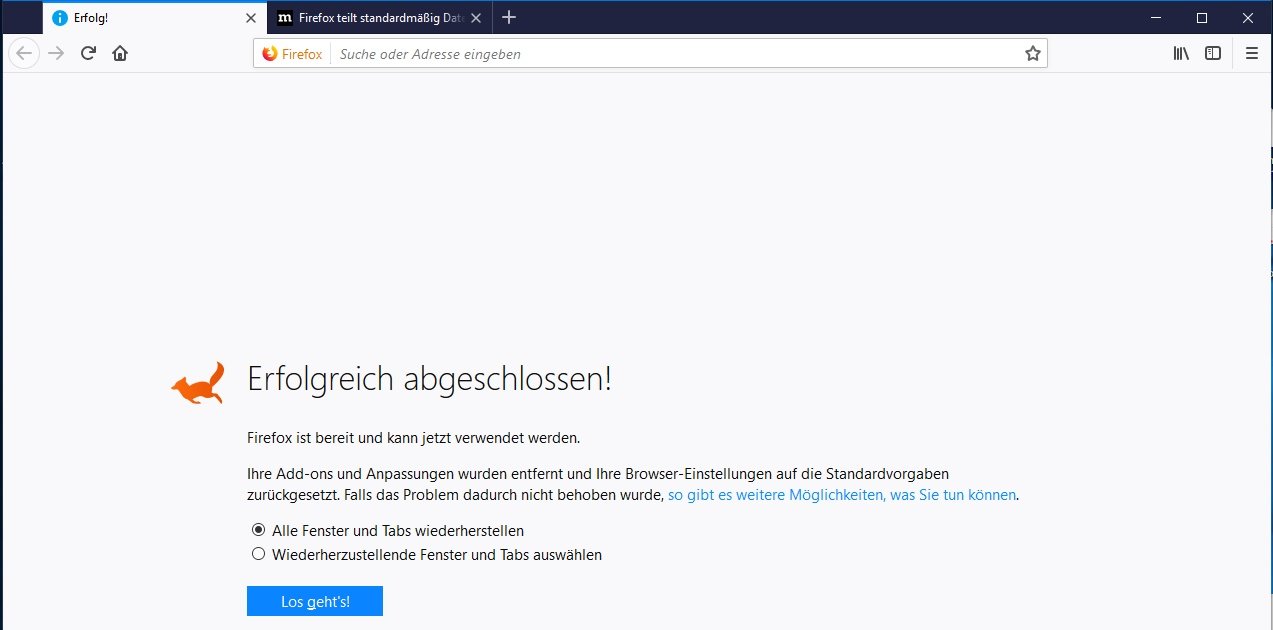Bookmark this page with the star icon
The width and height of the screenshot is (1273, 630).
(1033, 54)
